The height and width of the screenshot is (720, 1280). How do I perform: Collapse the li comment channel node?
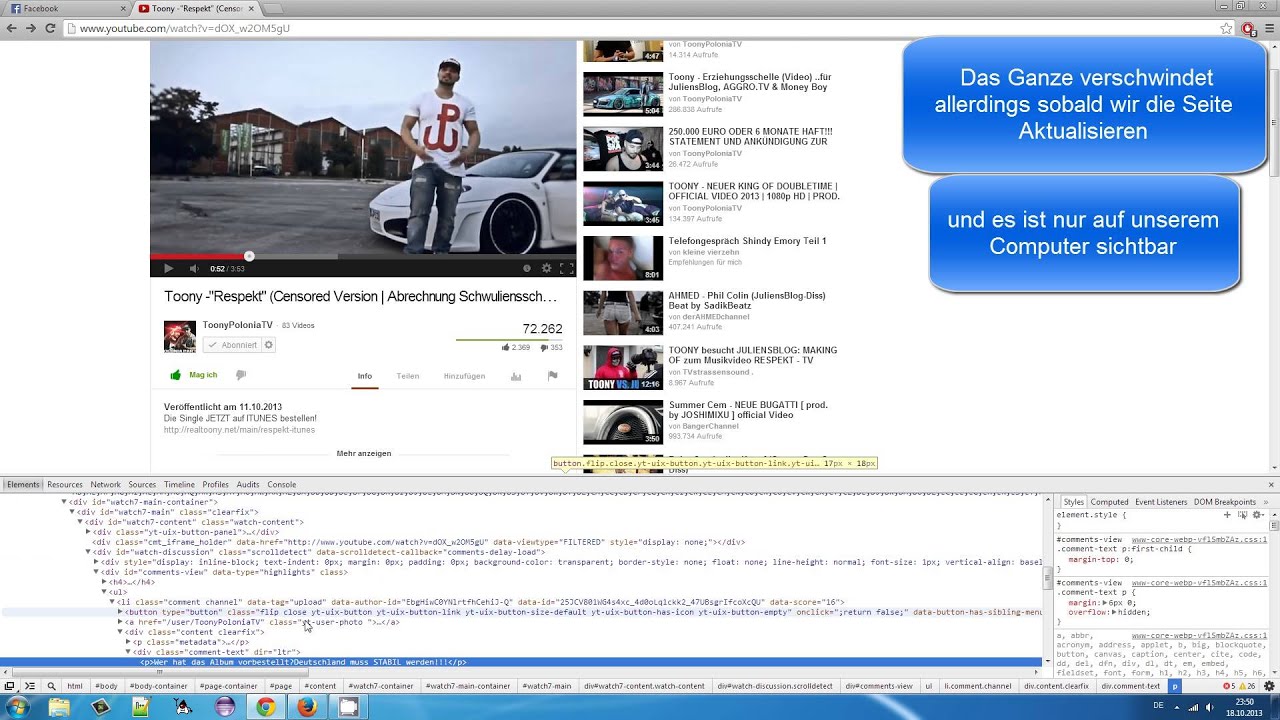(112, 602)
